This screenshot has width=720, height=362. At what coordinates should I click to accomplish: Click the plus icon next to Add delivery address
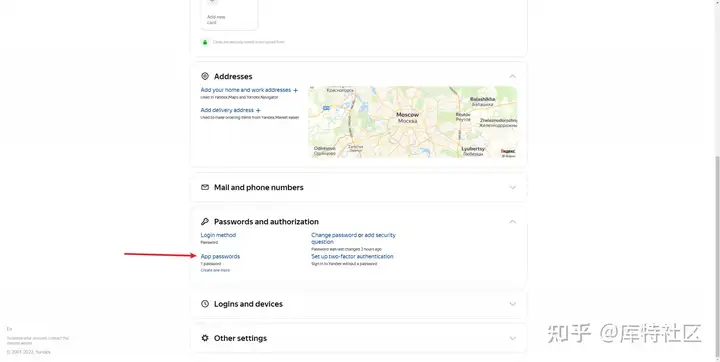(258, 110)
